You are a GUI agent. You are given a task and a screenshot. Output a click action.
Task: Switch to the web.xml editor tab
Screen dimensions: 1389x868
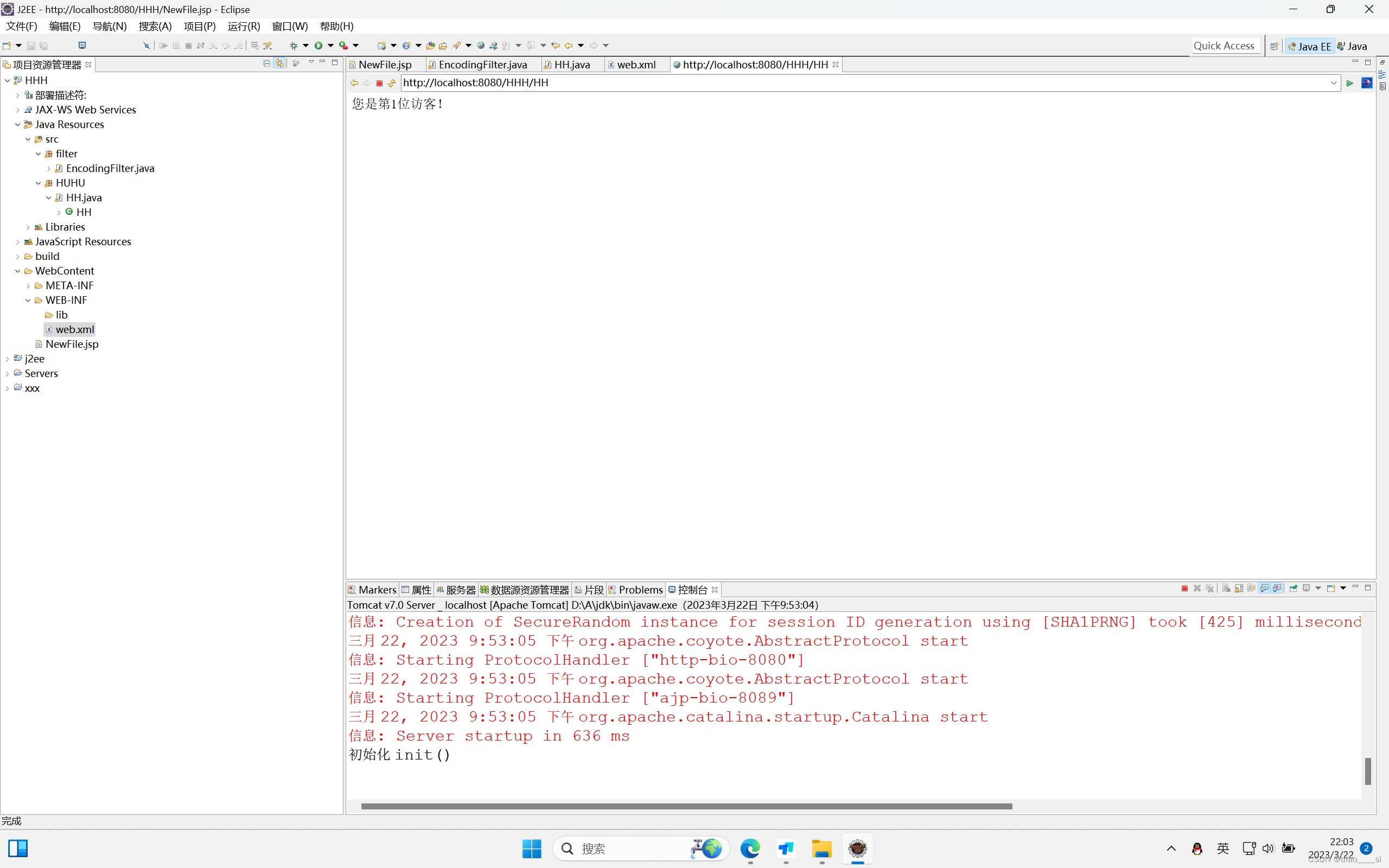(635, 65)
